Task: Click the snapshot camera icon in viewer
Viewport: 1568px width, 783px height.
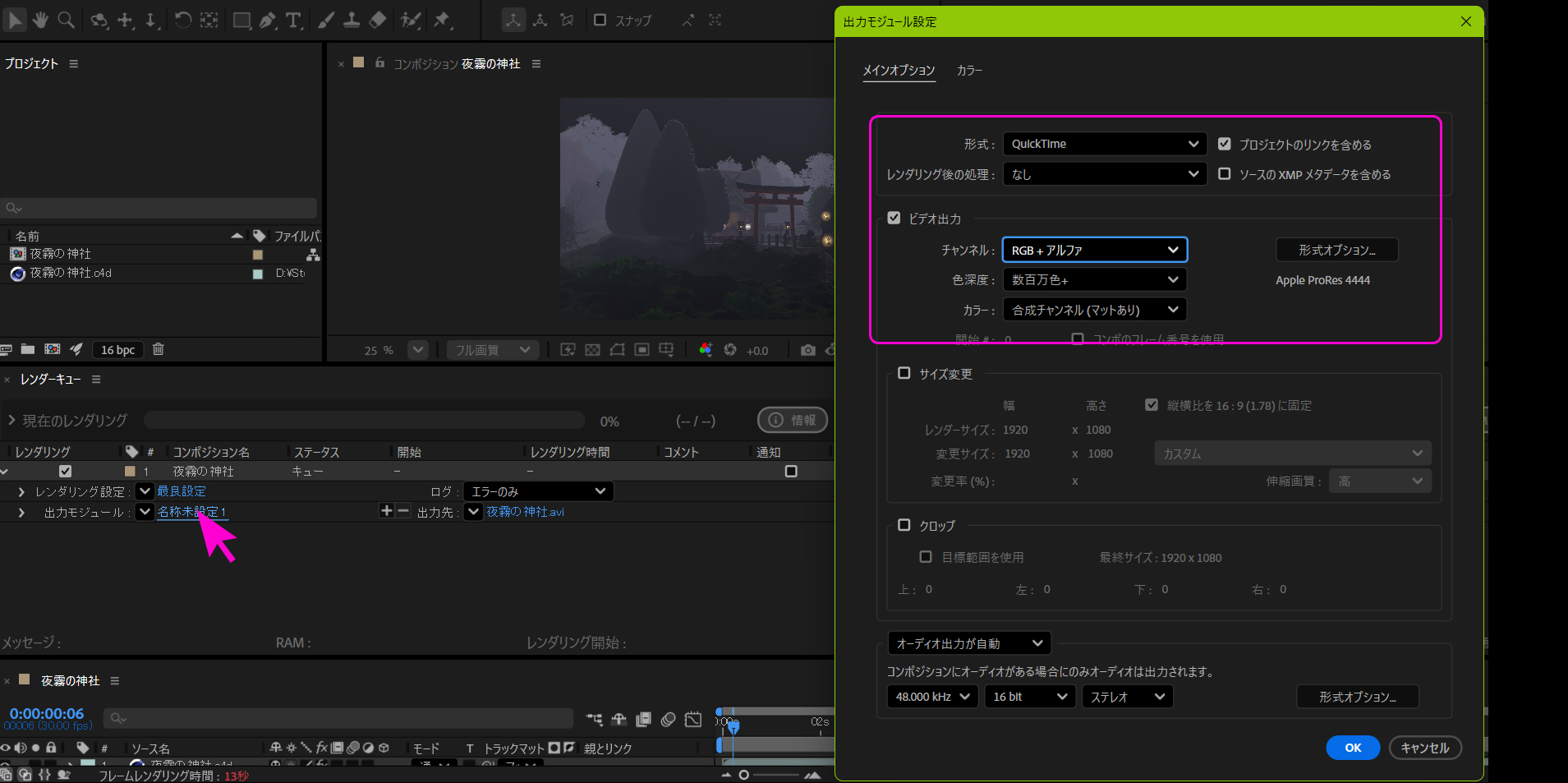Action: [808, 350]
